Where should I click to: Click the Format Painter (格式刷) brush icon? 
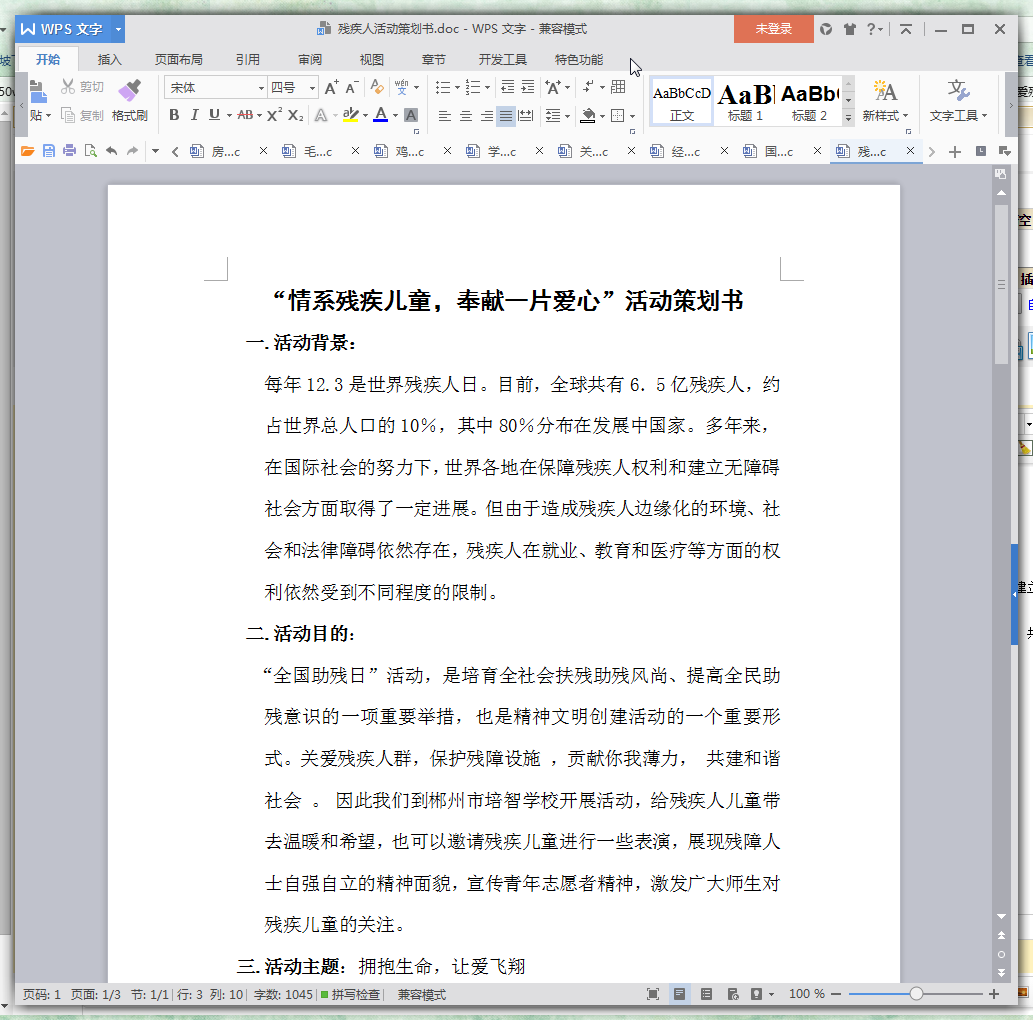click(129, 90)
